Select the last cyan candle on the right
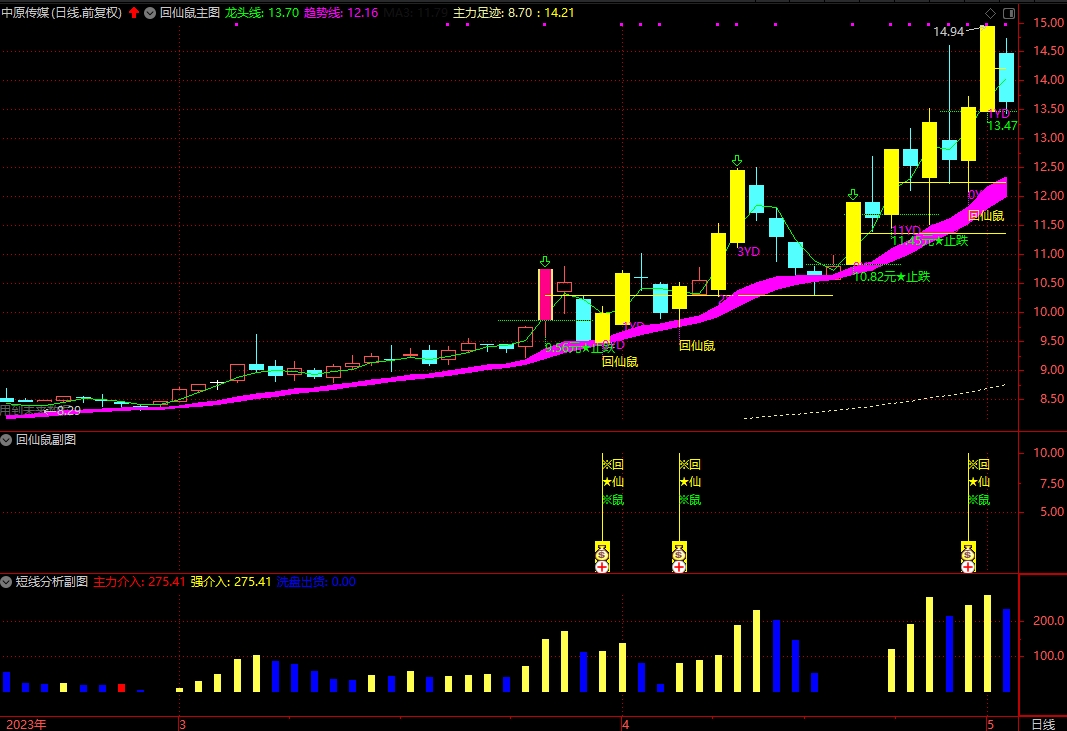This screenshot has width=1067, height=731. pyautogui.click(x=1006, y=78)
